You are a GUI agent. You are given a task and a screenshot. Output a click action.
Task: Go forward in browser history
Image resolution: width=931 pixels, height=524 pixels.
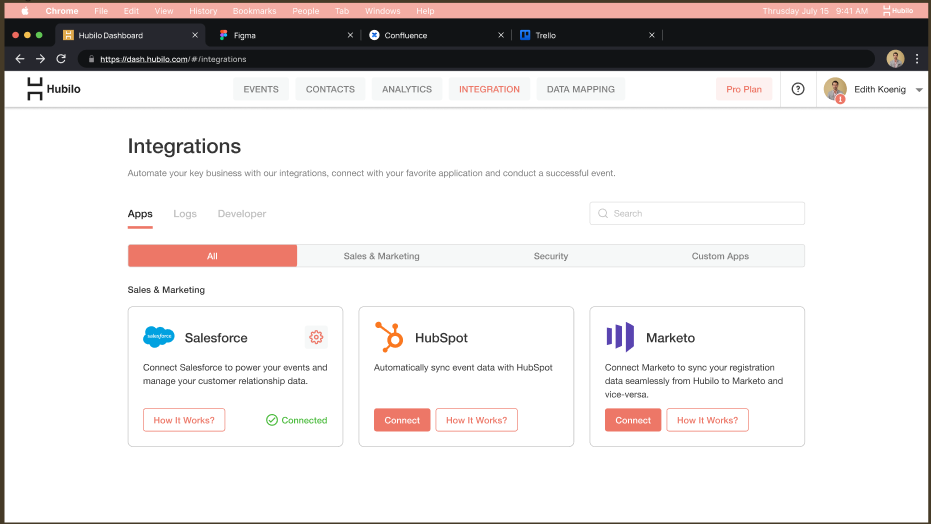(x=40, y=59)
